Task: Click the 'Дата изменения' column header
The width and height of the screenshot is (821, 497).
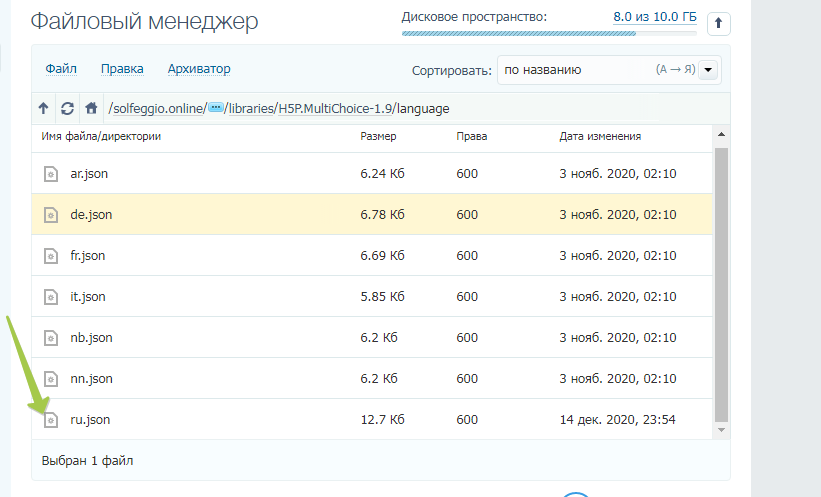Action: (600, 137)
